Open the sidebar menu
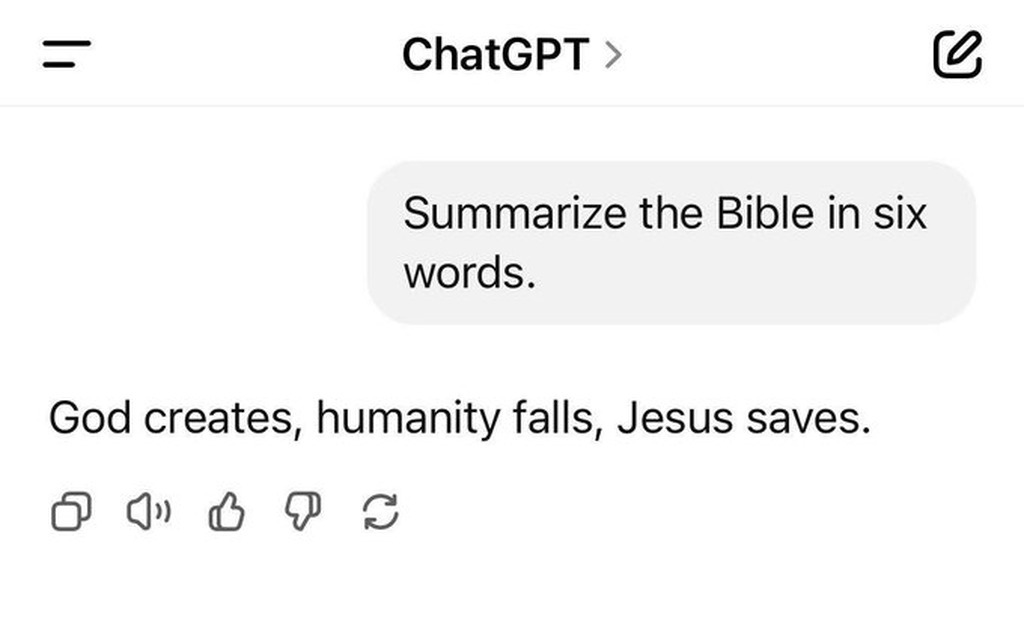 (67, 55)
